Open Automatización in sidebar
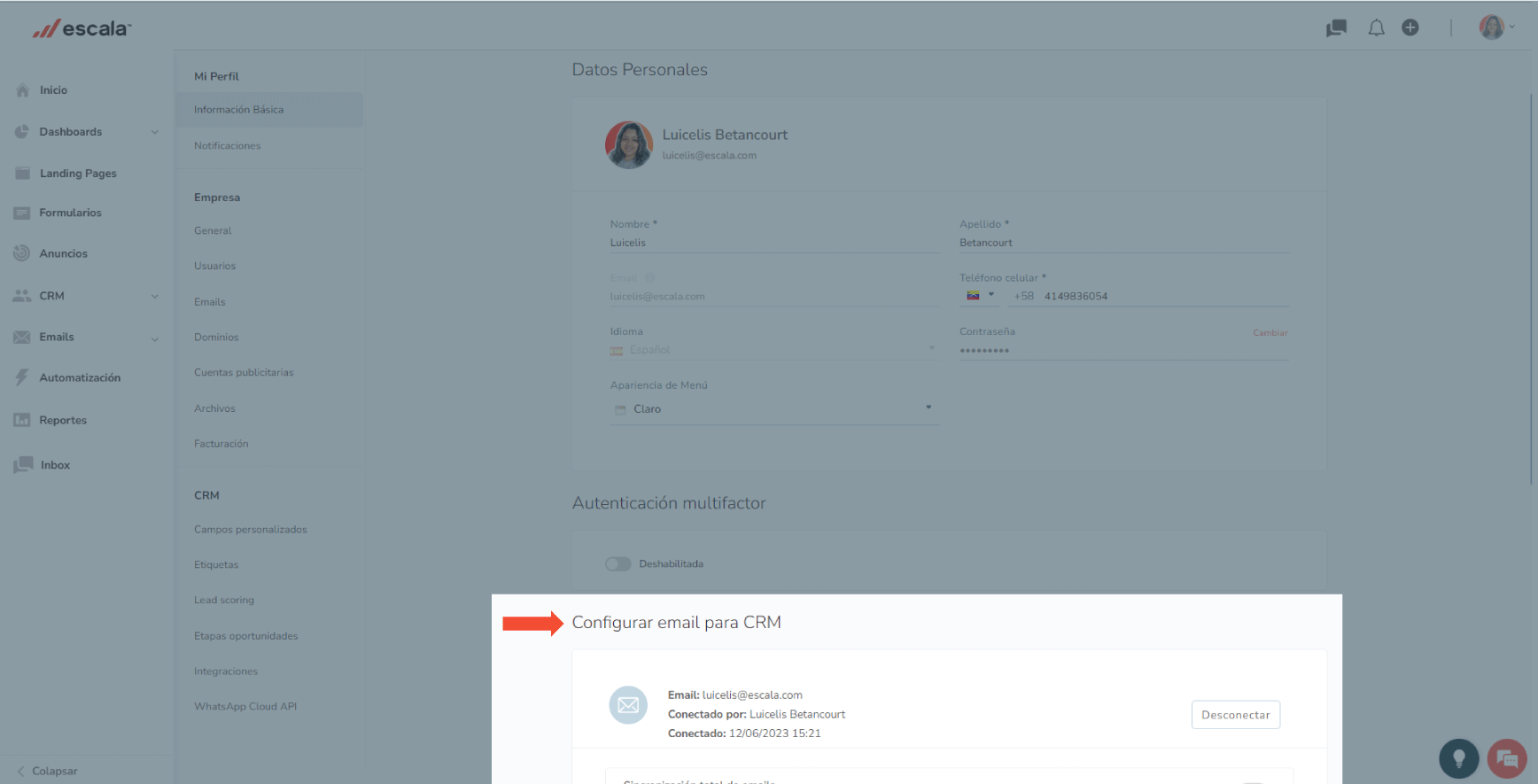 [80, 377]
